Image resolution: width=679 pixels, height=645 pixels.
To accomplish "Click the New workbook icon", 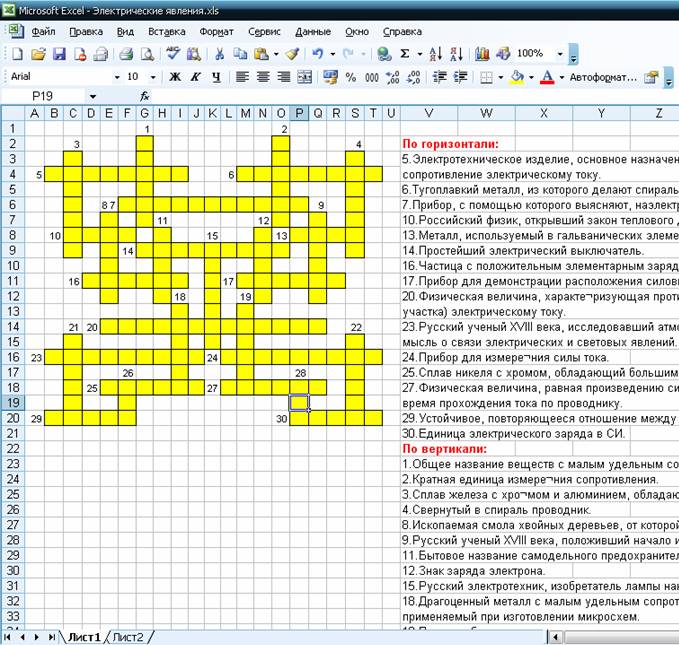I will tap(17, 54).
